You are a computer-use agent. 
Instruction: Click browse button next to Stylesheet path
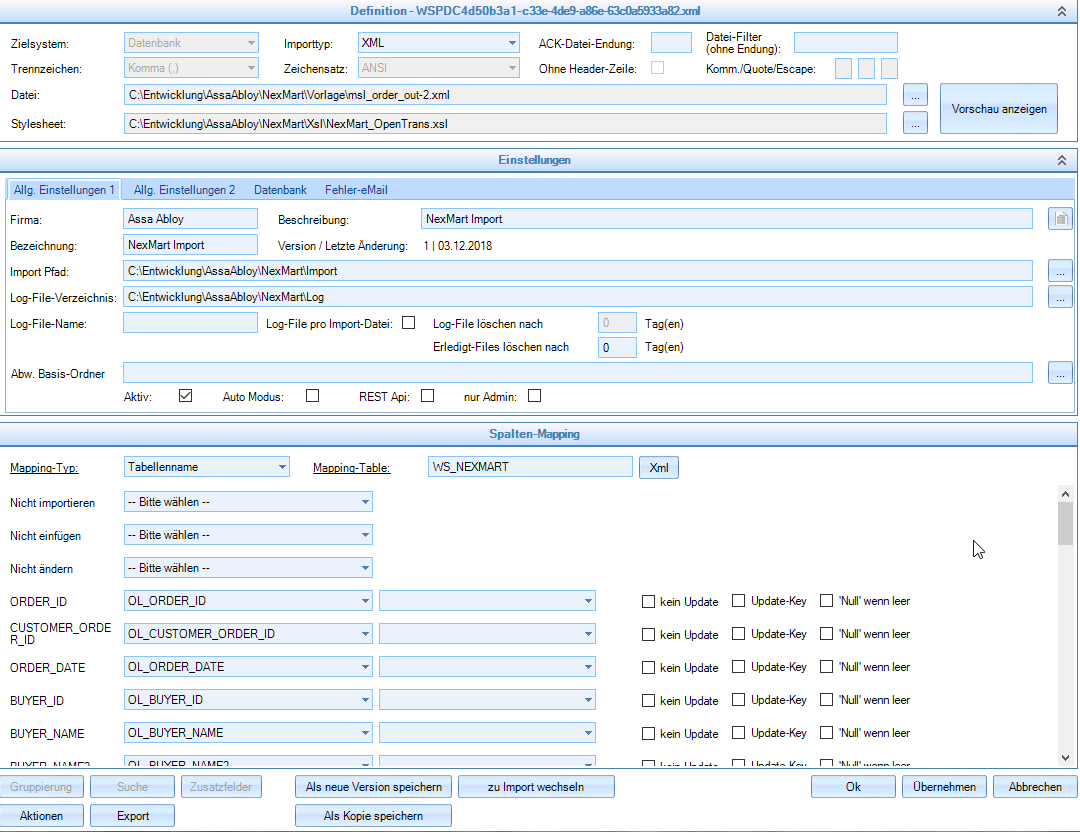click(915, 123)
